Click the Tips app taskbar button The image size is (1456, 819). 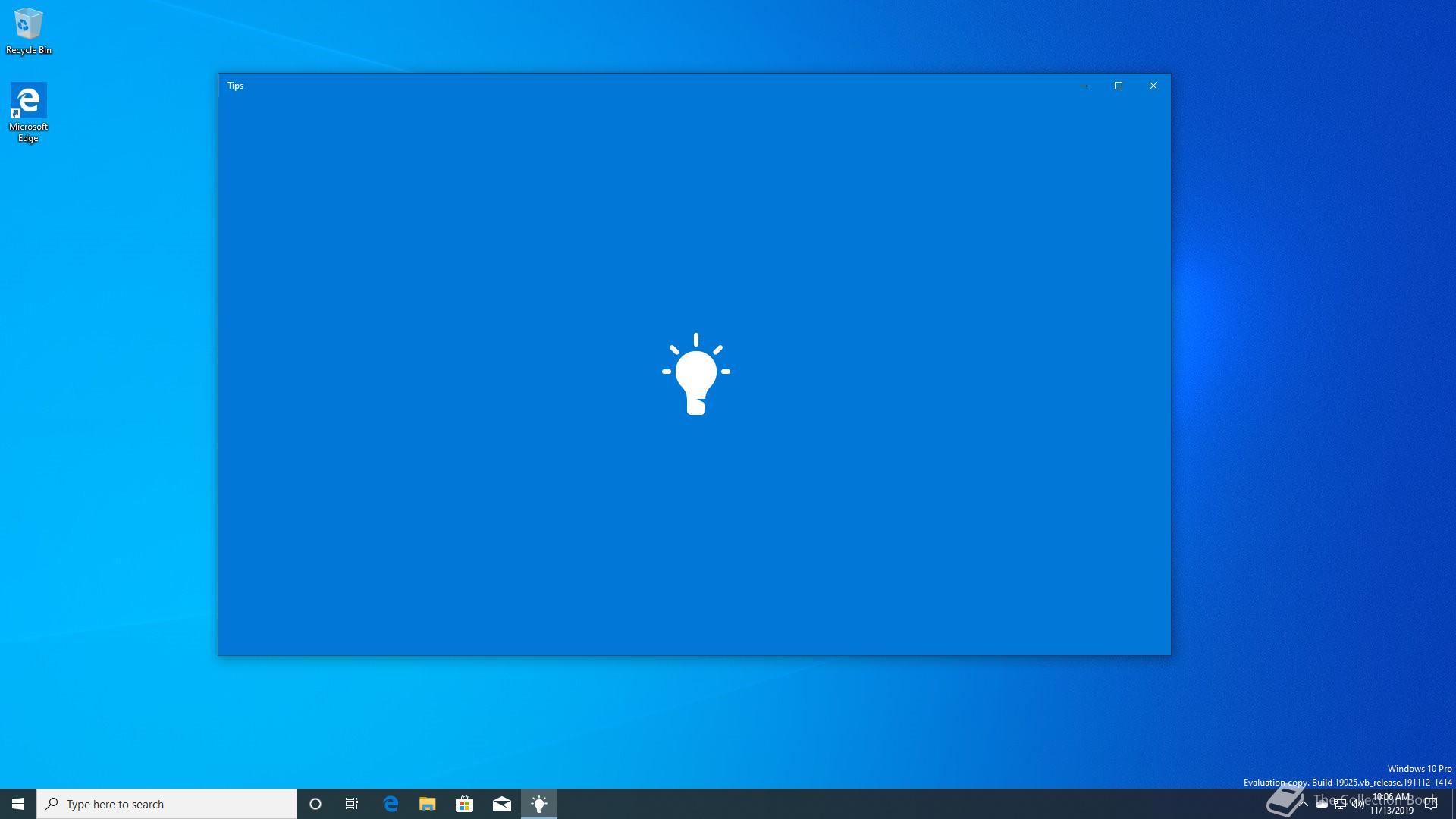pyautogui.click(x=539, y=804)
